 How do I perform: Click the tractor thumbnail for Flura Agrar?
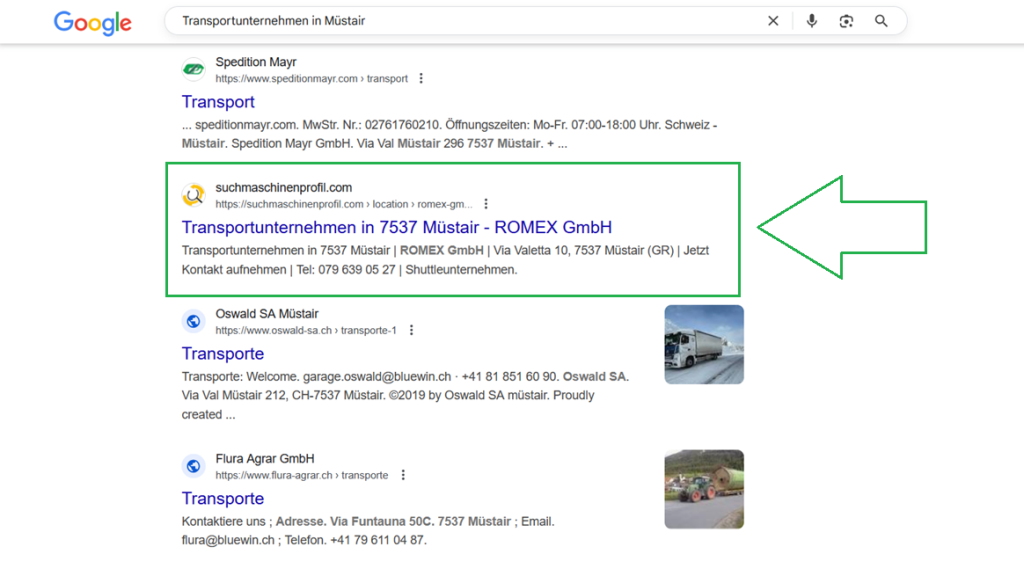[x=704, y=489]
